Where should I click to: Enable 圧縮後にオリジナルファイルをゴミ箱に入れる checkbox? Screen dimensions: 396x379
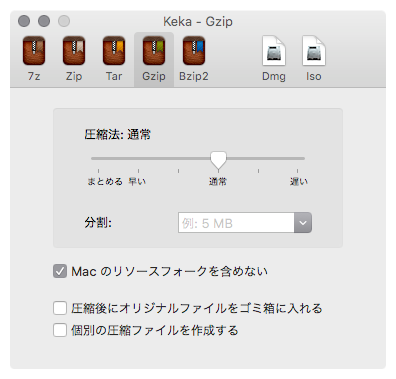click(60, 308)
